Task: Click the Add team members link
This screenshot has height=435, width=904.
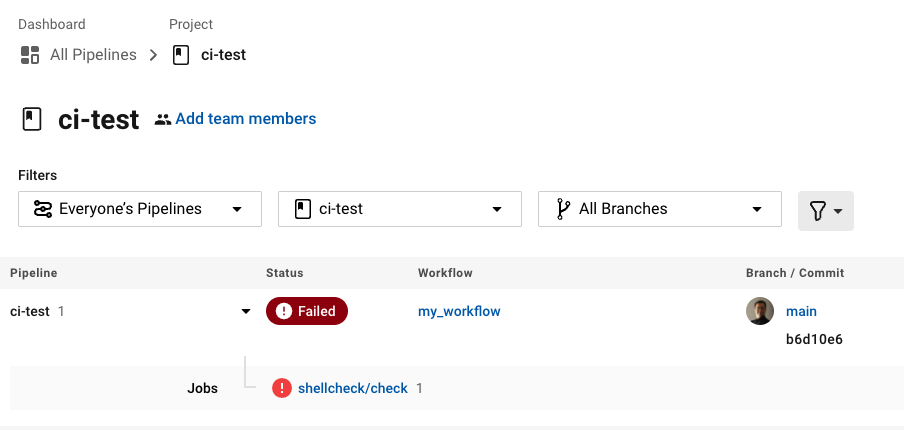Action: (246, 119)
